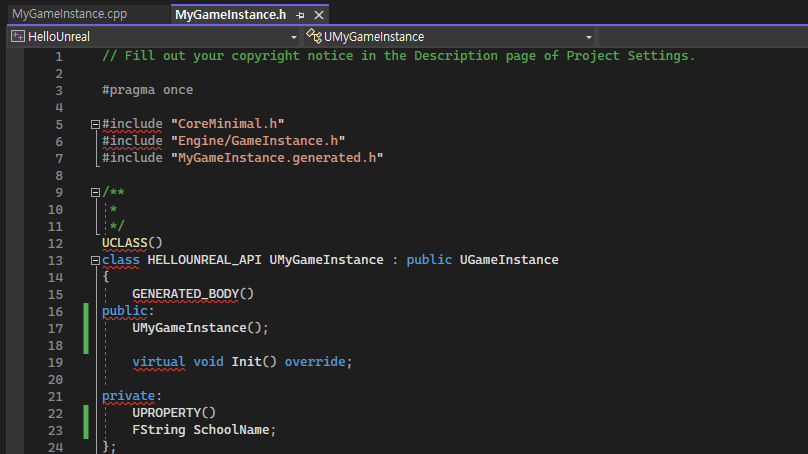Image resolution: width=808 pixels, height=454 pixels.
Task: Click the override keyword on line 19
Action: [x=315, y=362]
